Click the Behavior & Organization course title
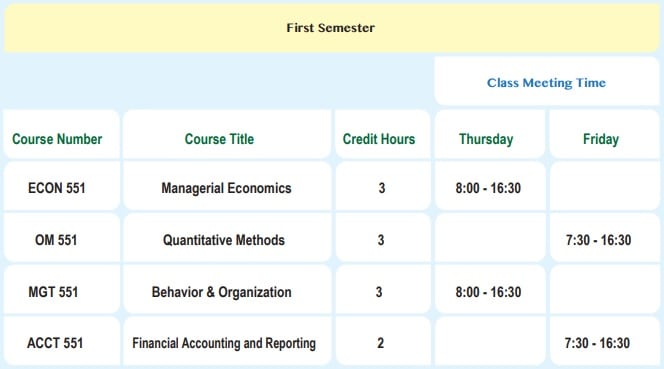The height and width of the screenshot is (369, 664). pos(221,292)
